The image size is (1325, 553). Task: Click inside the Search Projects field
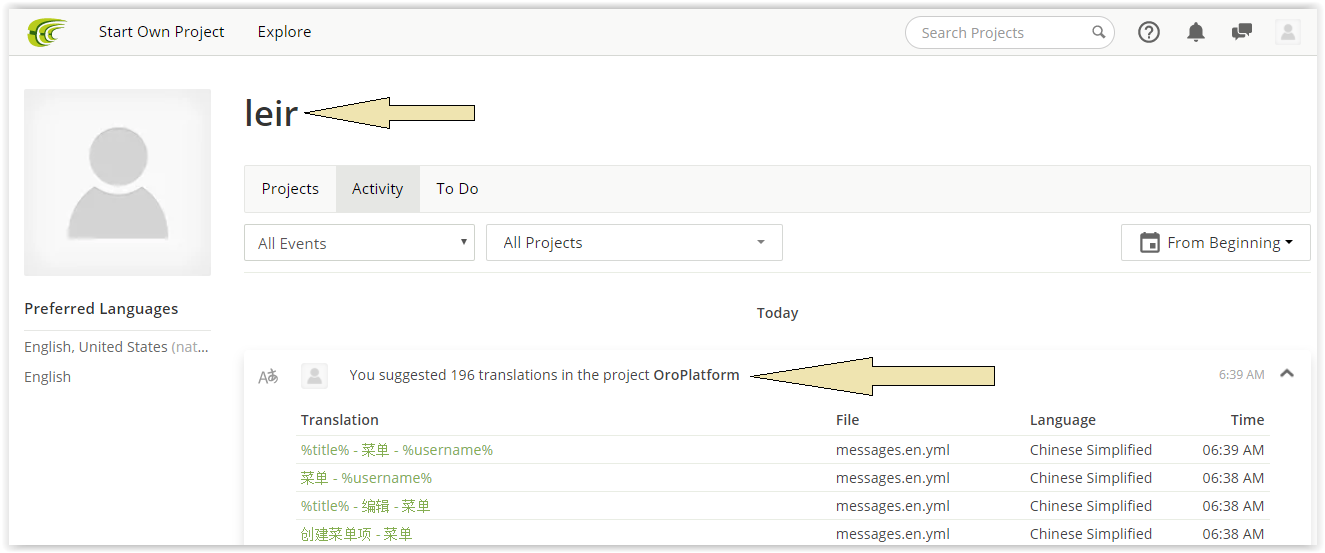(1000, 33)
